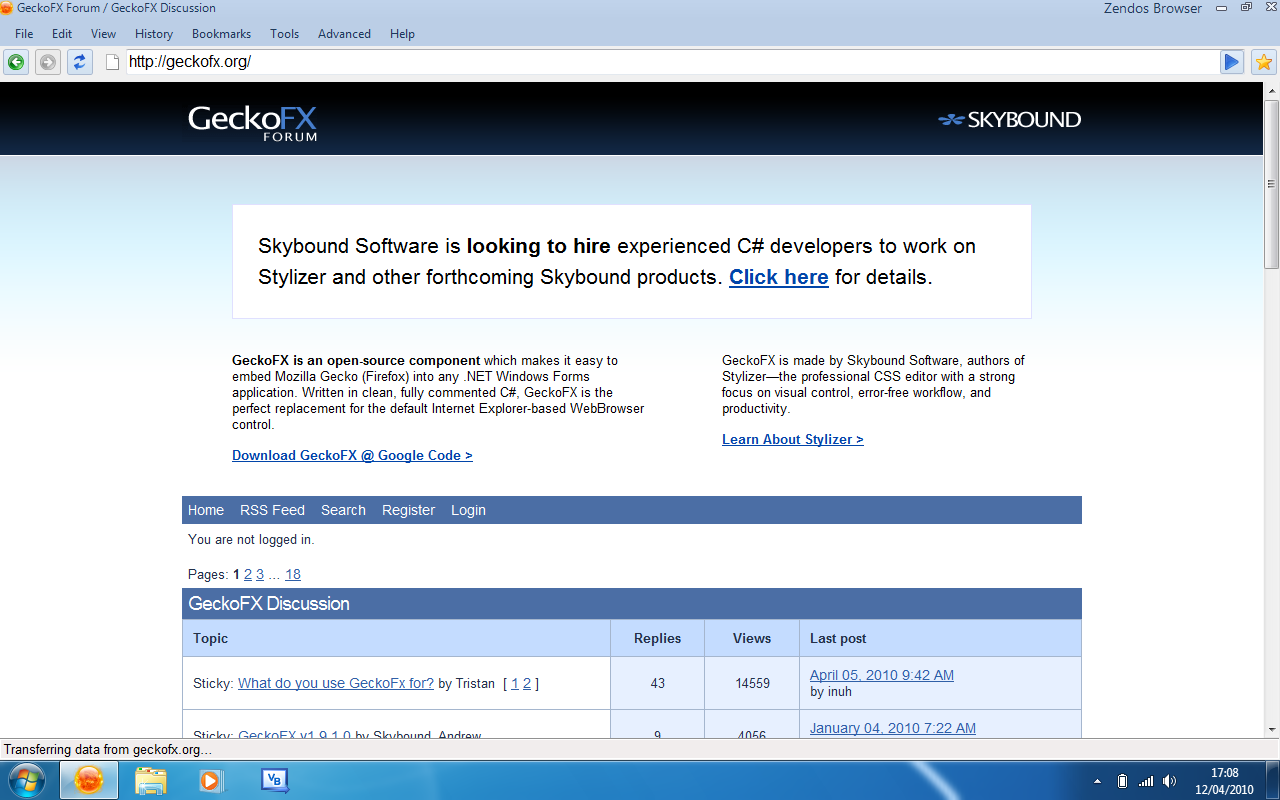Image resolution: width=1280 pixels, height=800 pixels.
Task: Click the Show desktop strip
Action: click(1273, 779)
